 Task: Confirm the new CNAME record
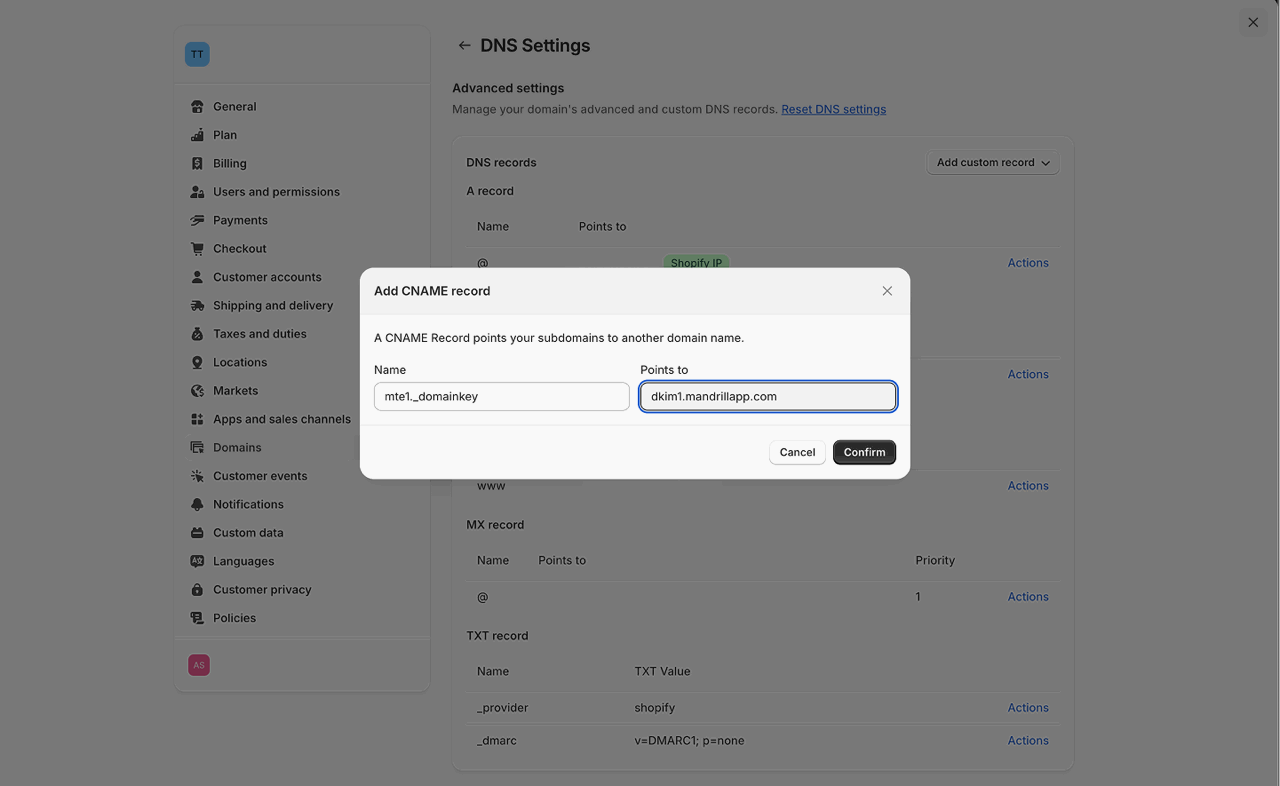click(x=864, y=453)
